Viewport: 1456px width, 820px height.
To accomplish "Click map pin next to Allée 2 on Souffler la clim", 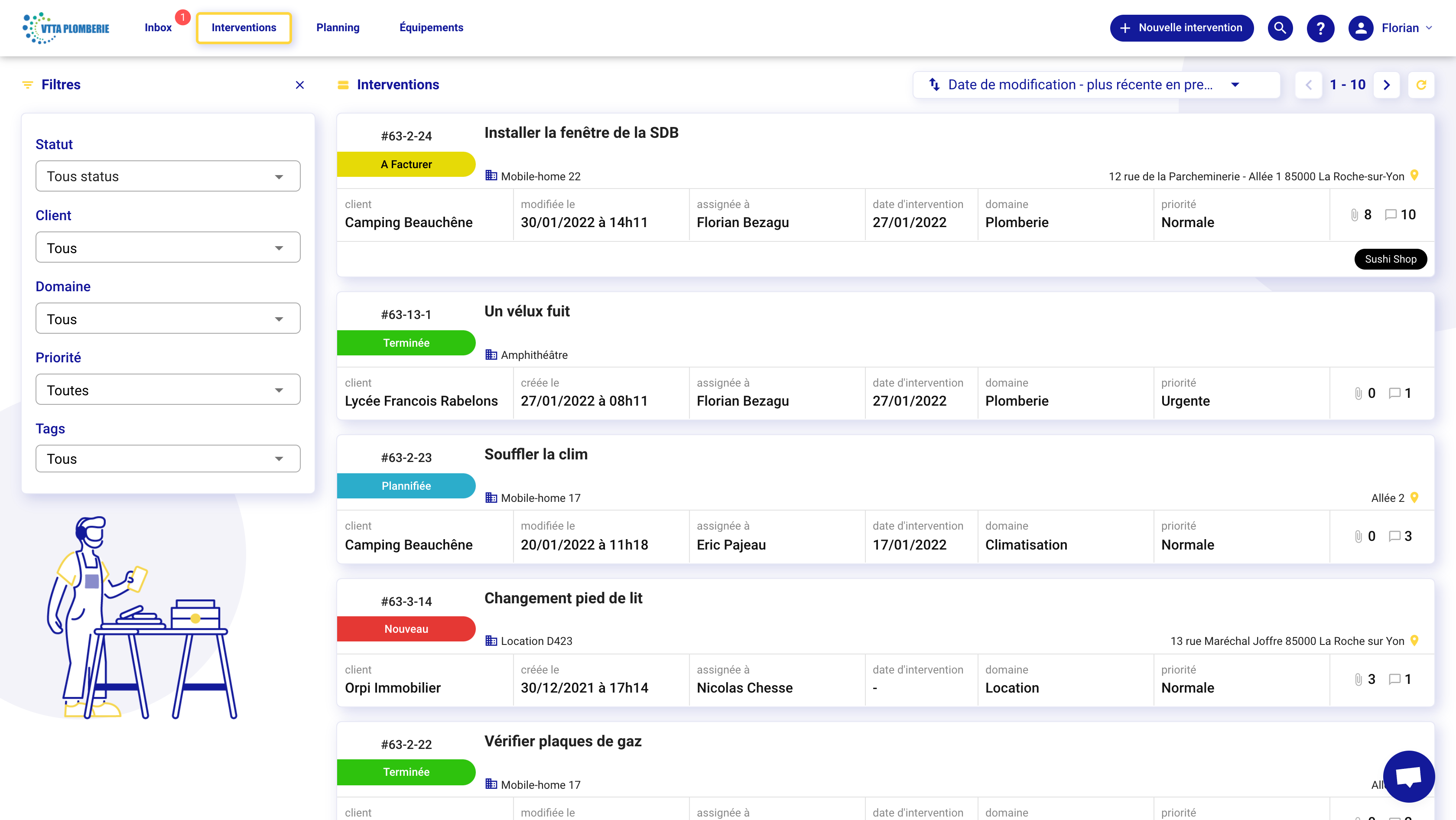I will pyautogui.click(x=1415, y=497).
